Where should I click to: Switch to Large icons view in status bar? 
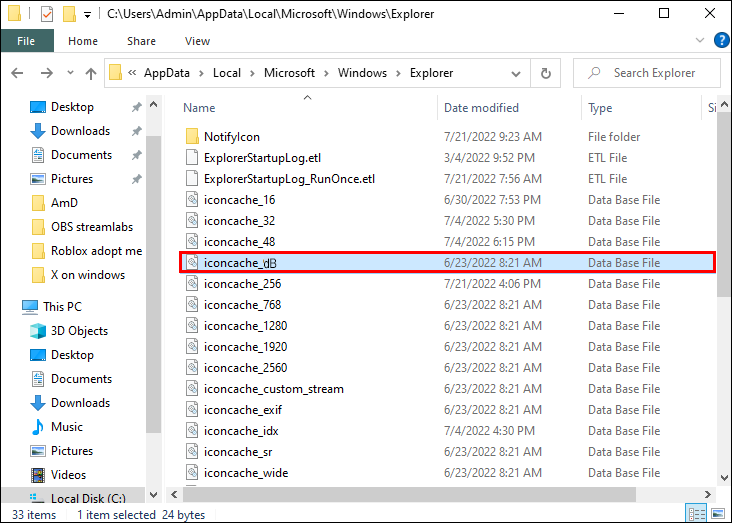pyautogui.click(x=719, y=514)
